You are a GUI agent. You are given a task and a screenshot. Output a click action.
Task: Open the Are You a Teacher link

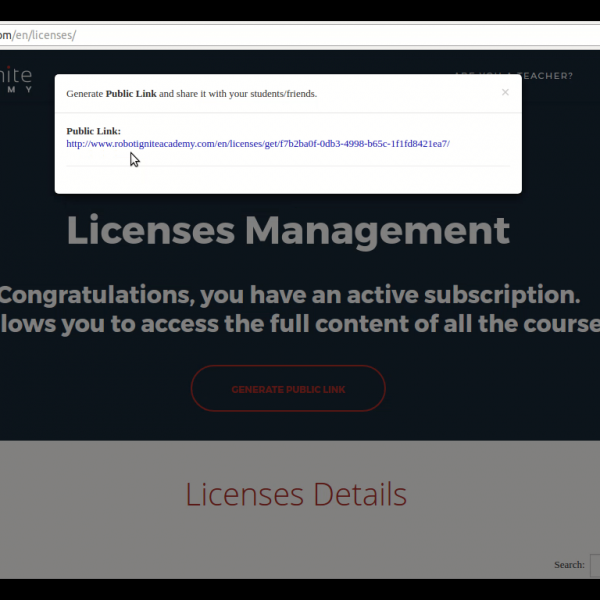[x=514, y=76]
